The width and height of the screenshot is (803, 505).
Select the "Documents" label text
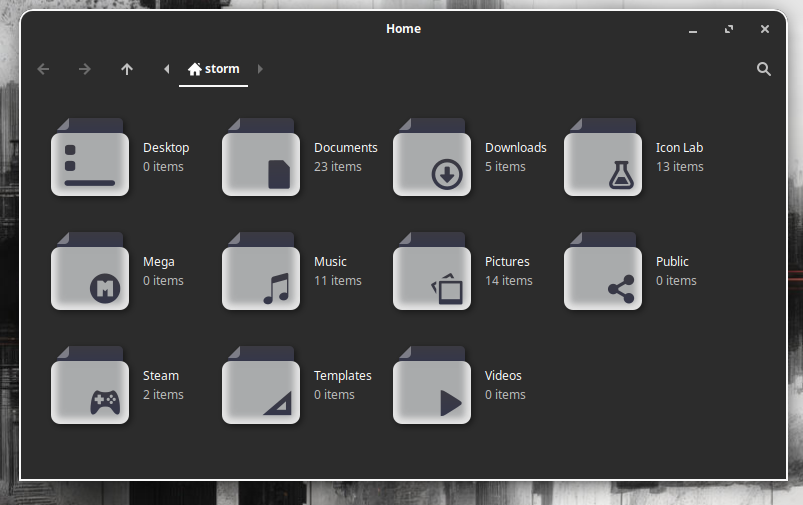point(346,148)
